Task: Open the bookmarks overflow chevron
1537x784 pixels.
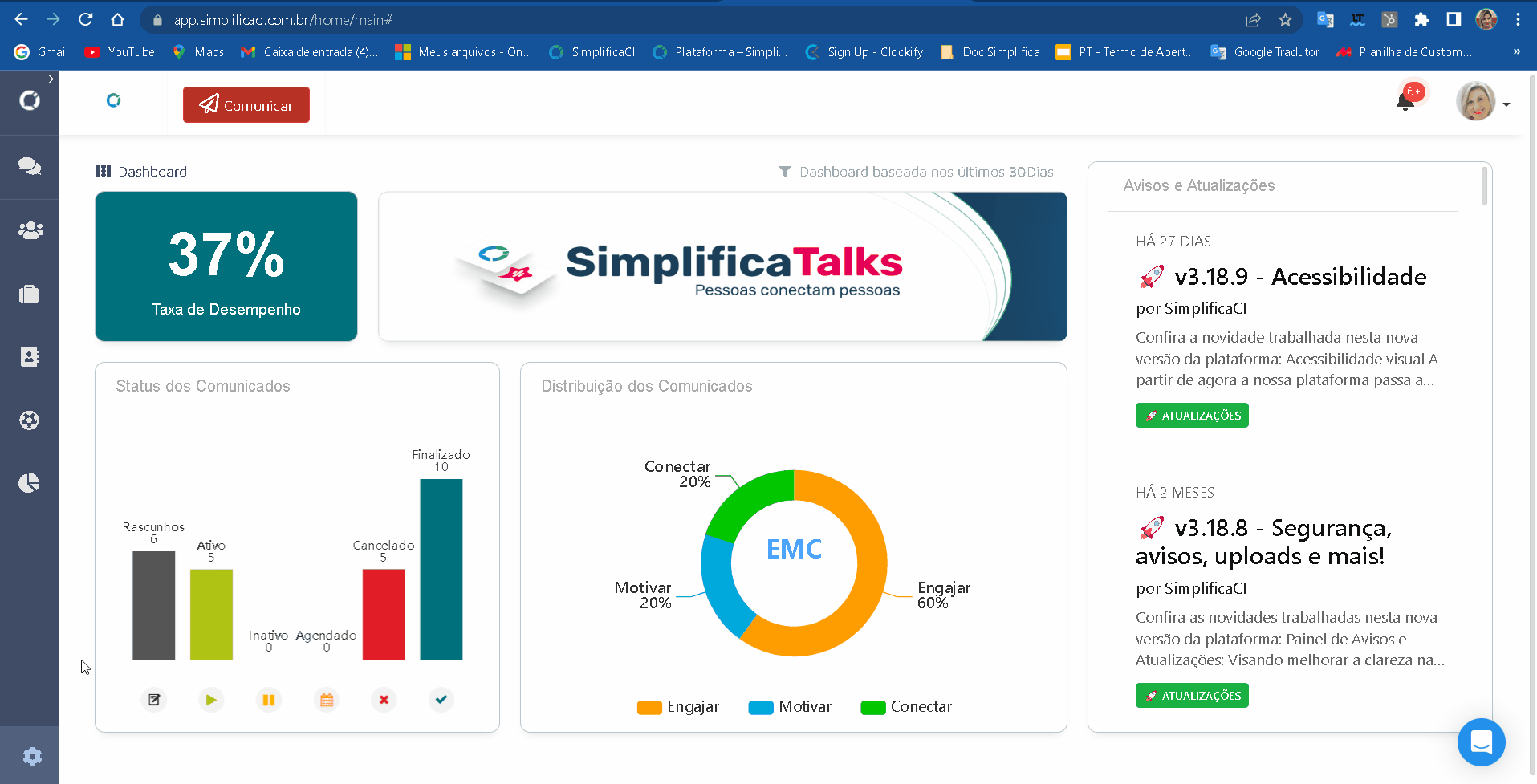Action: point(1516,52)
